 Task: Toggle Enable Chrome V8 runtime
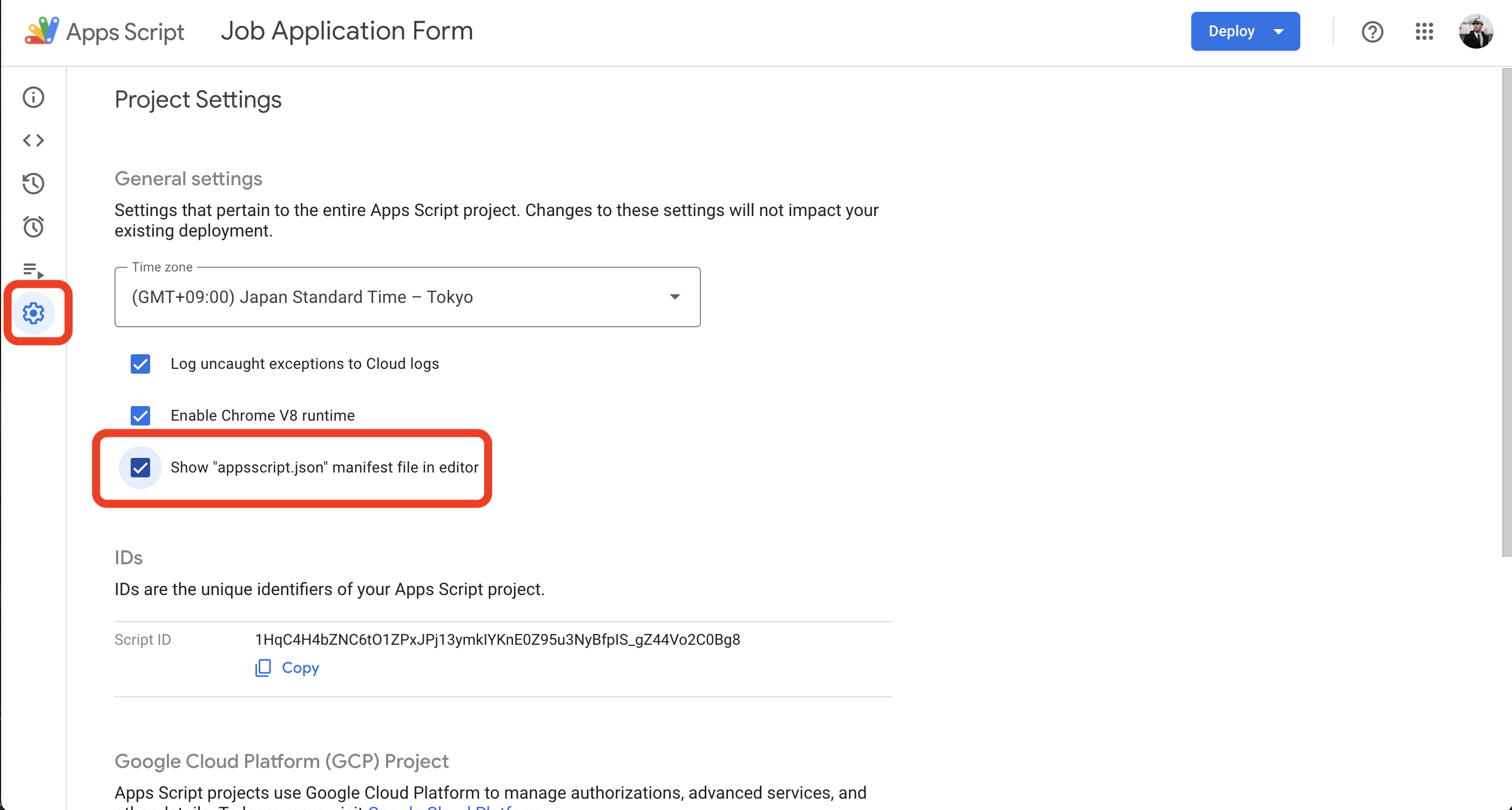(x=140, y=416)
